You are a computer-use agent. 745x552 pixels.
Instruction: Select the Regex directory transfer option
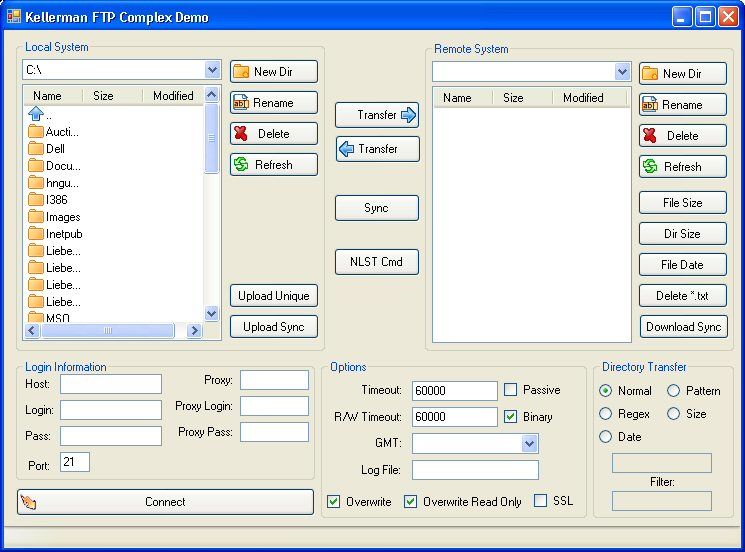tap(606, 414)
